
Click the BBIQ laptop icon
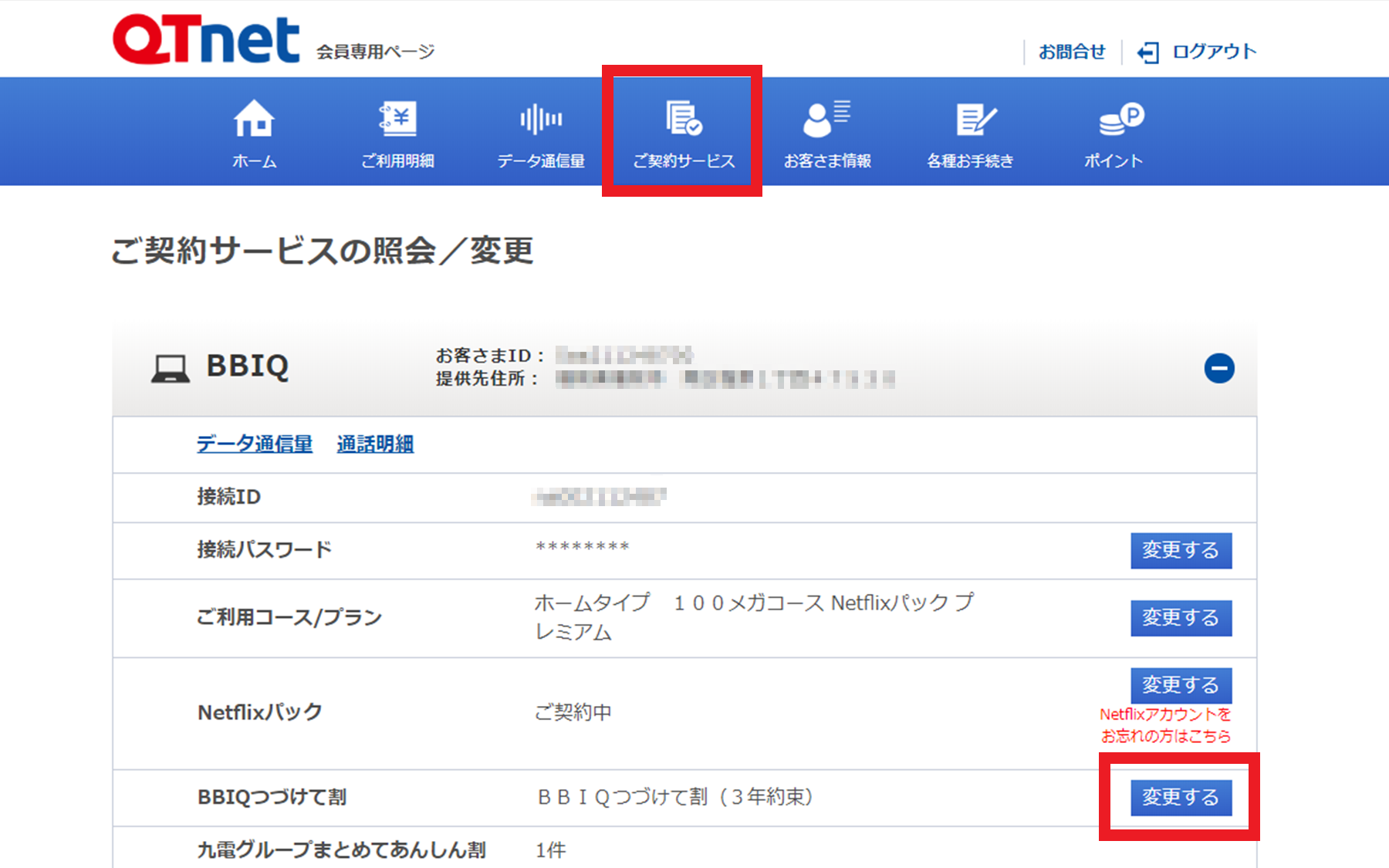(x=170, y=369)
